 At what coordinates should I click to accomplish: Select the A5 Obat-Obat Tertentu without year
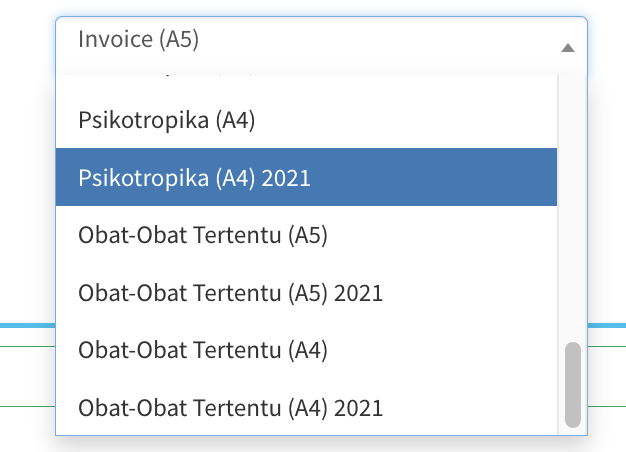point(306,234)
